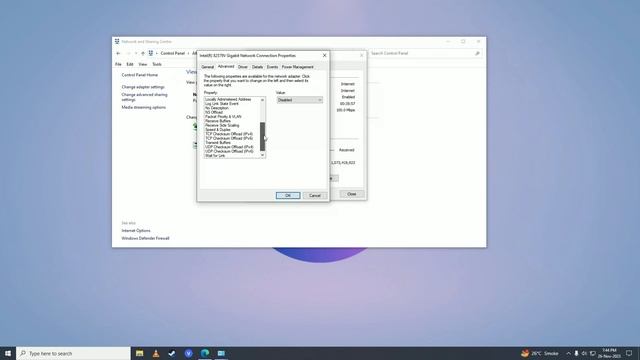Switch to Microsoft Edge on taskbar
The height and width of the screenshot is (360, 640).
tap(205, 353)
